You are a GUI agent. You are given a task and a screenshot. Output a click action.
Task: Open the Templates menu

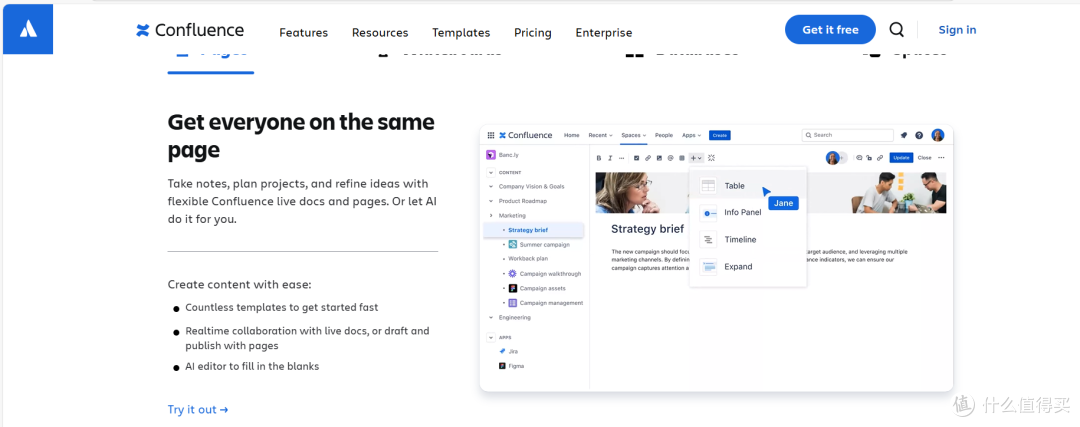tap(461, 32)
